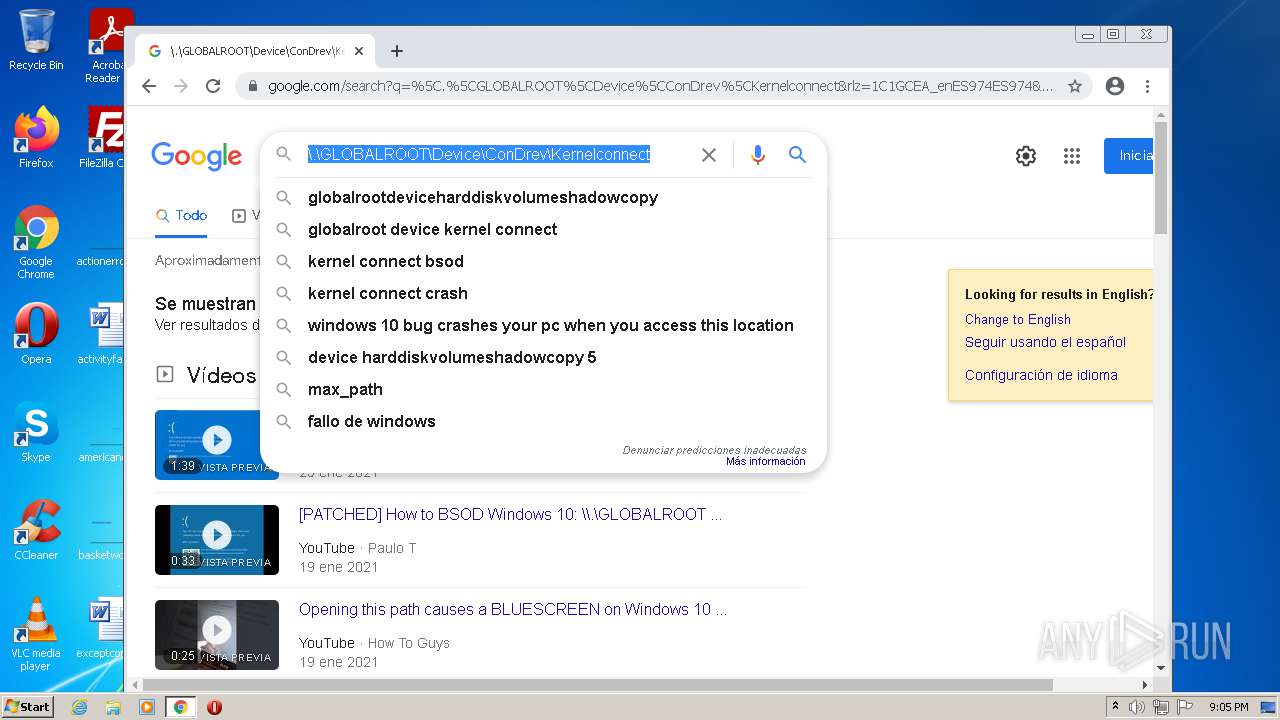Close the GLOBALROOT search tab
Viewport: 1280px width, 720px height.
point(360,51)
